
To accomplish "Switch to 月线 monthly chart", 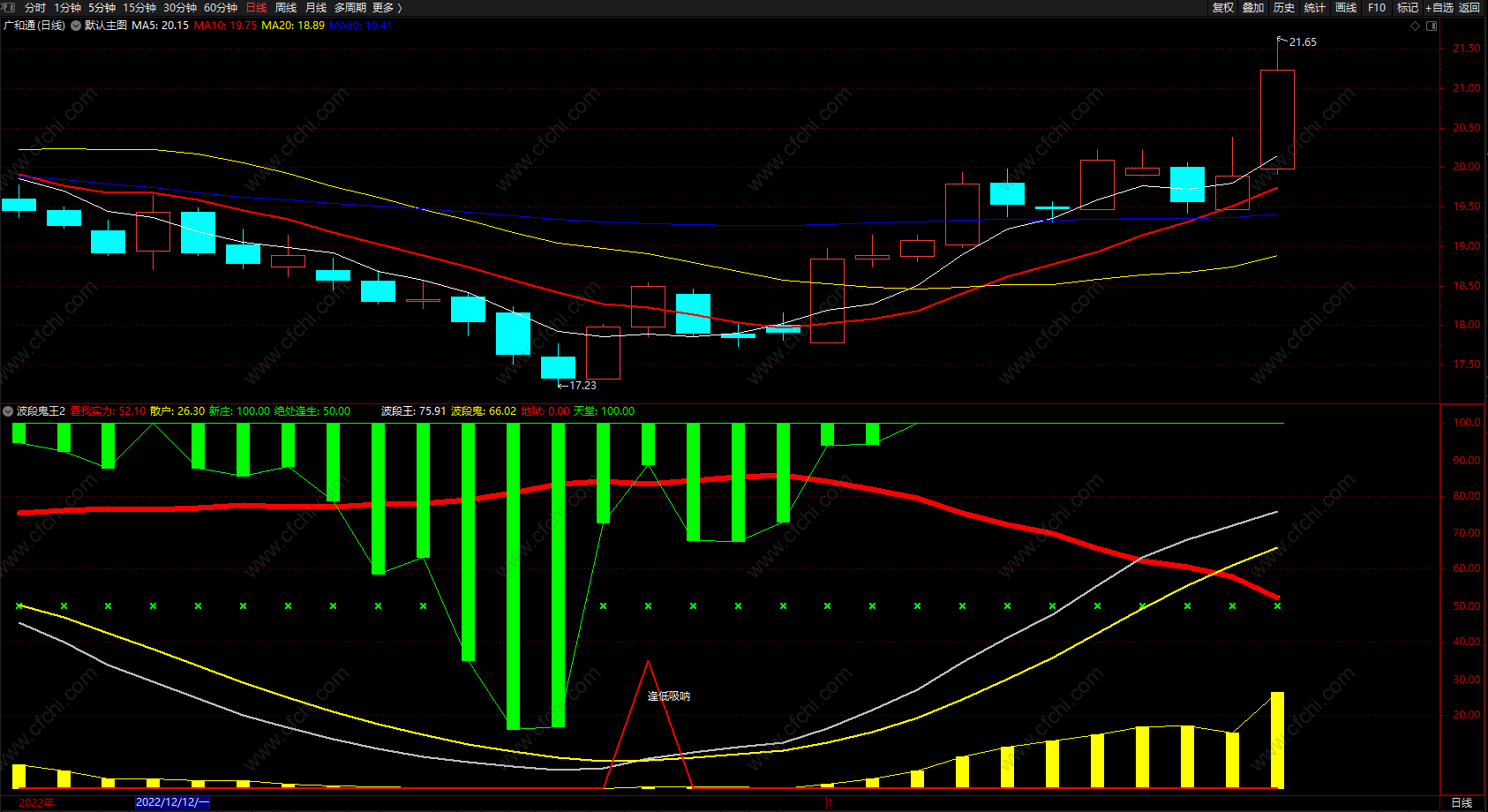I will pyautogui.click(x=316, y=7).
